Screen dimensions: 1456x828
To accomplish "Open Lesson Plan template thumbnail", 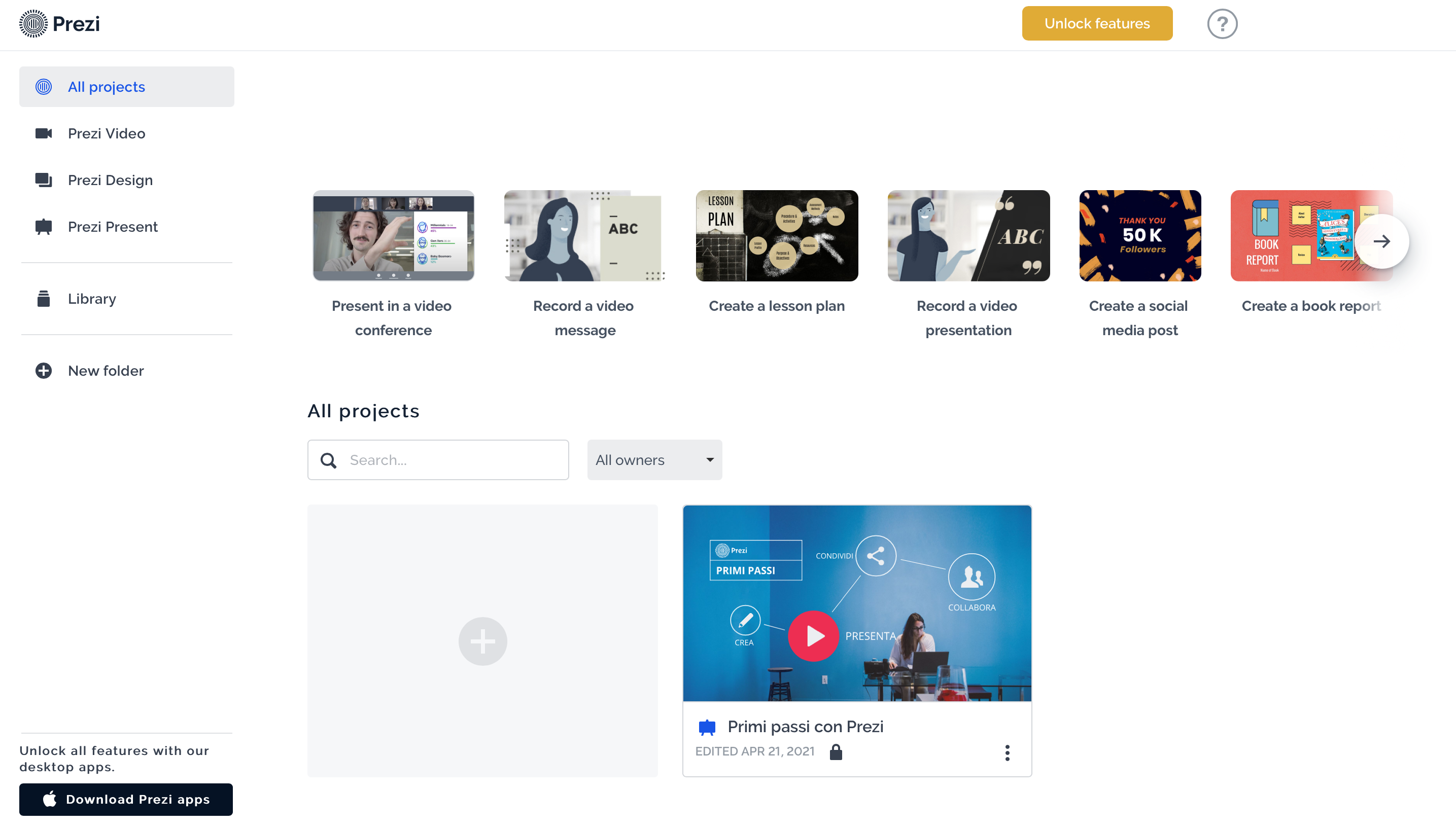I will tap(777, 235).
